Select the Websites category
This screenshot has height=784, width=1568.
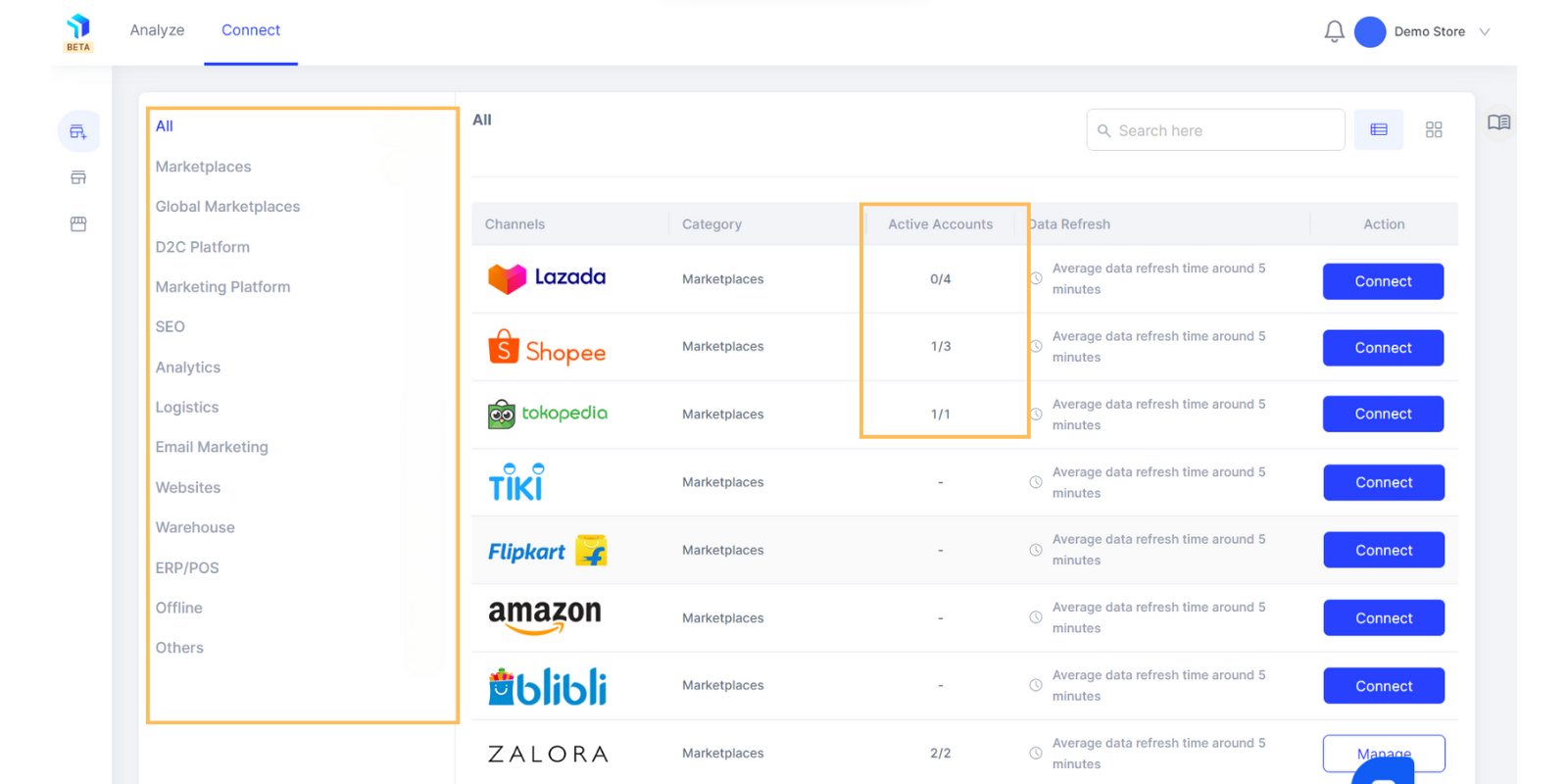(x=187, y=488)
